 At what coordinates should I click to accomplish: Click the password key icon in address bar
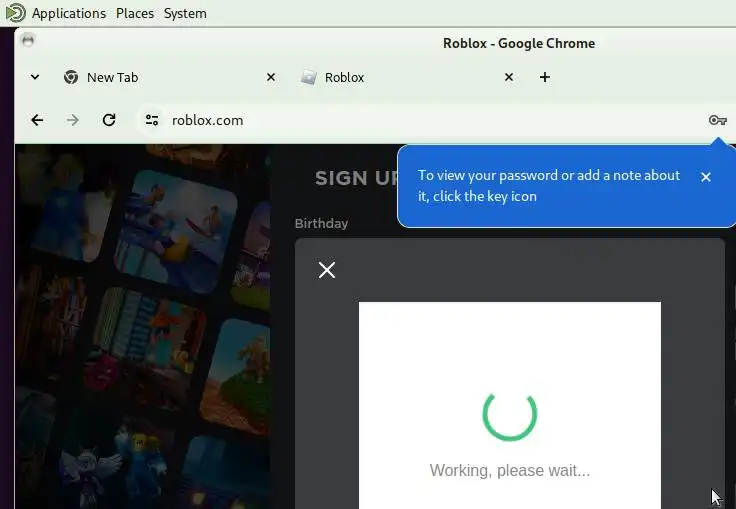pos(717,120)
